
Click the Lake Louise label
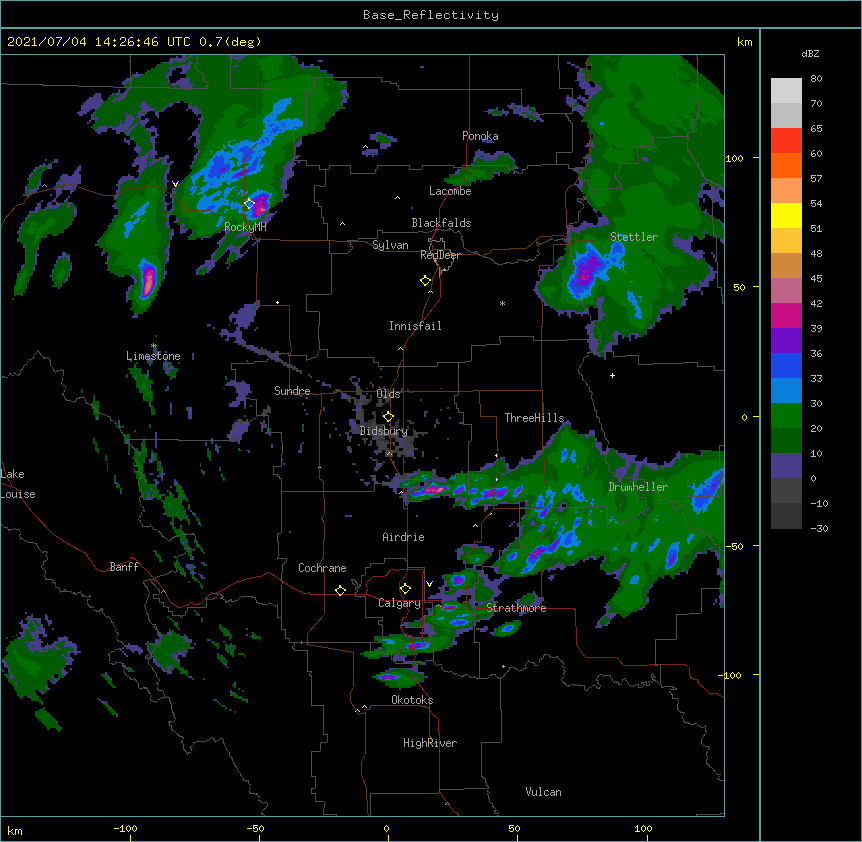pos(18,484)
